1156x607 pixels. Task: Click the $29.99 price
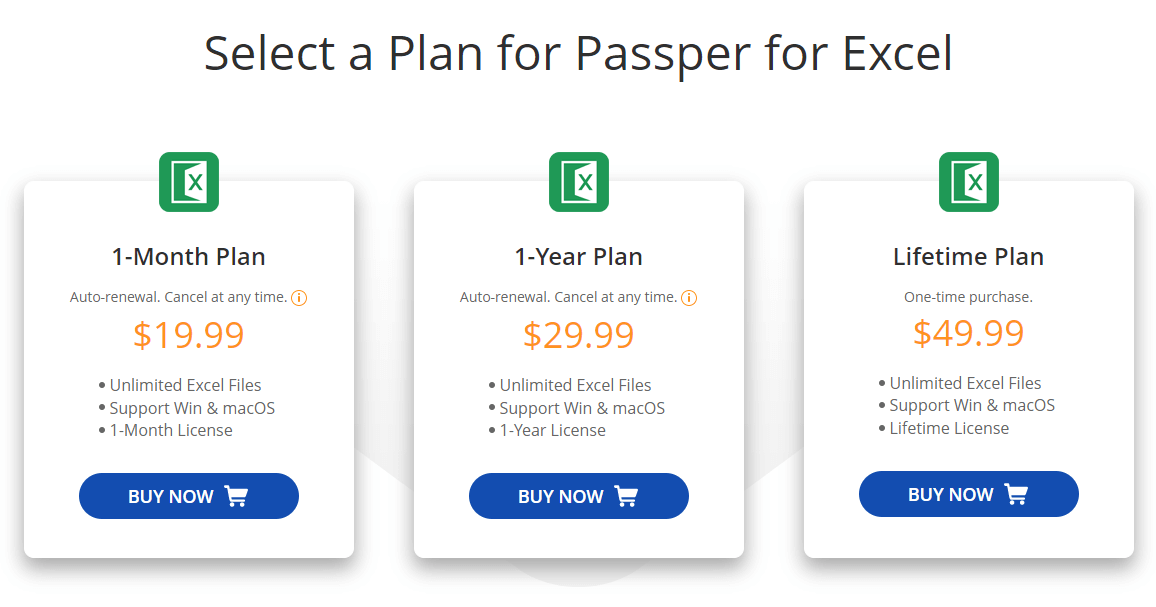point(579,335)
